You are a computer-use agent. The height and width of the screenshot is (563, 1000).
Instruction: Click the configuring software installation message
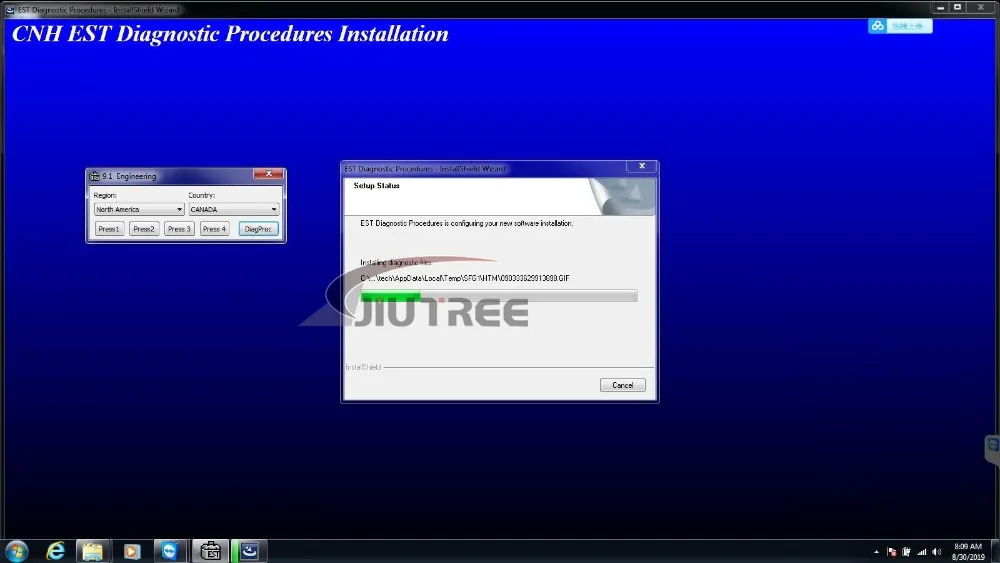point(466,223)
